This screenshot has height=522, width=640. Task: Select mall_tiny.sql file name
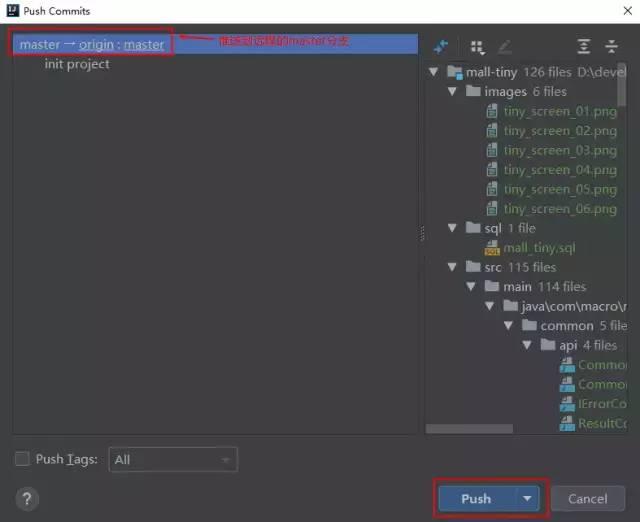[x=539, y=247]
